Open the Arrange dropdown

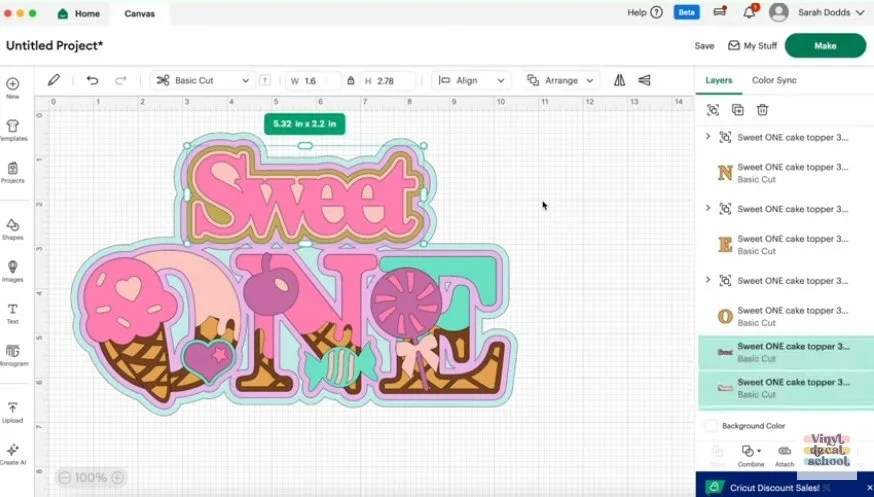coord(561,80)
